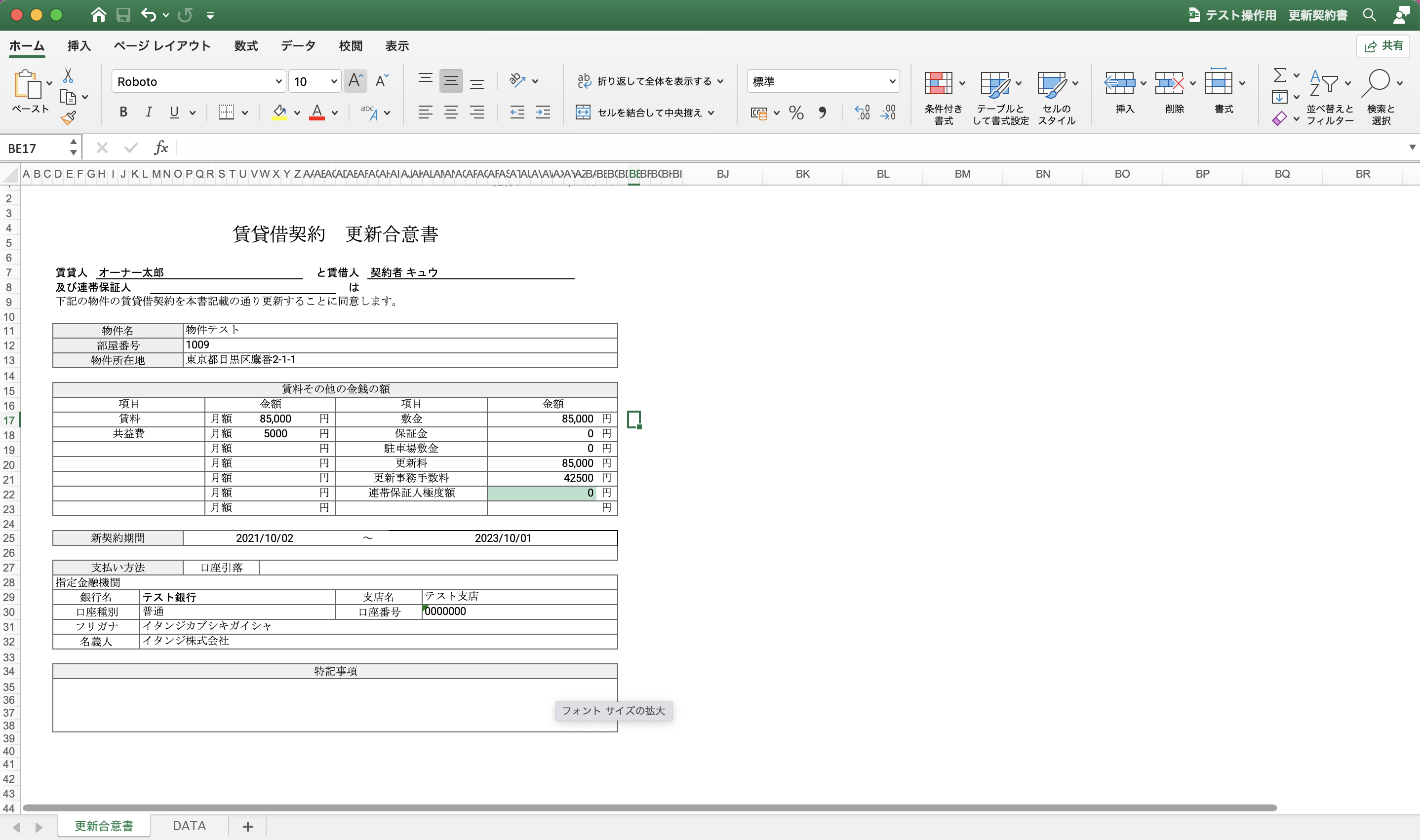Align text left
Screen dimensions: 1420x840
tap(425, 112)
